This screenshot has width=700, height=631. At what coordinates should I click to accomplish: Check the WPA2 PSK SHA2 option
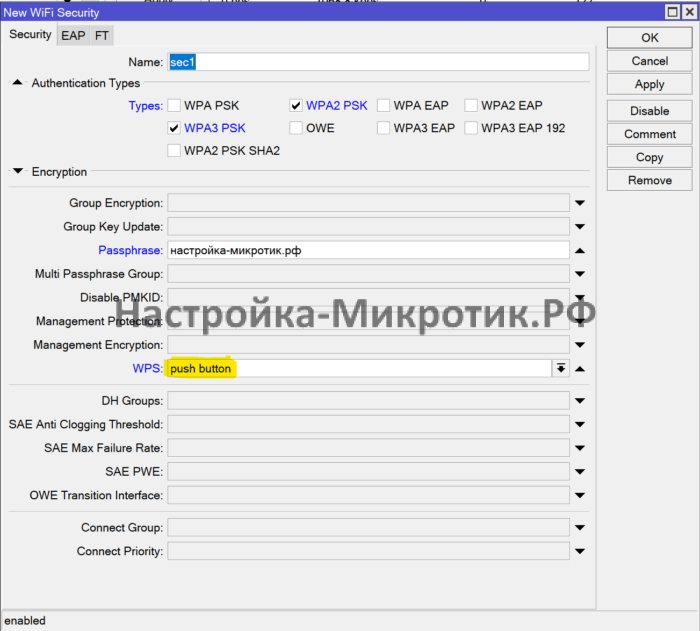(174, 150)
